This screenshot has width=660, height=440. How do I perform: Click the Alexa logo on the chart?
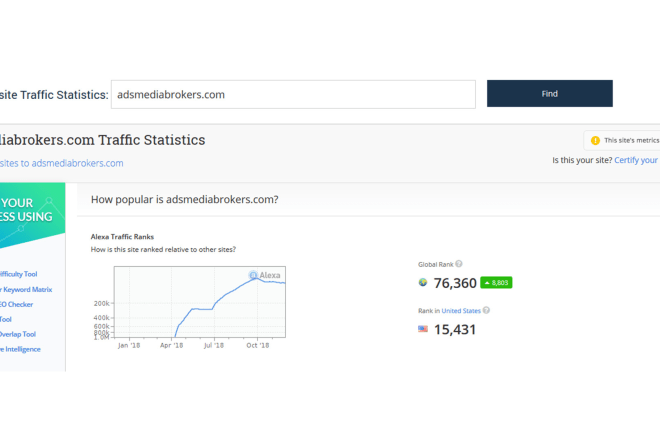pos(265,275)
